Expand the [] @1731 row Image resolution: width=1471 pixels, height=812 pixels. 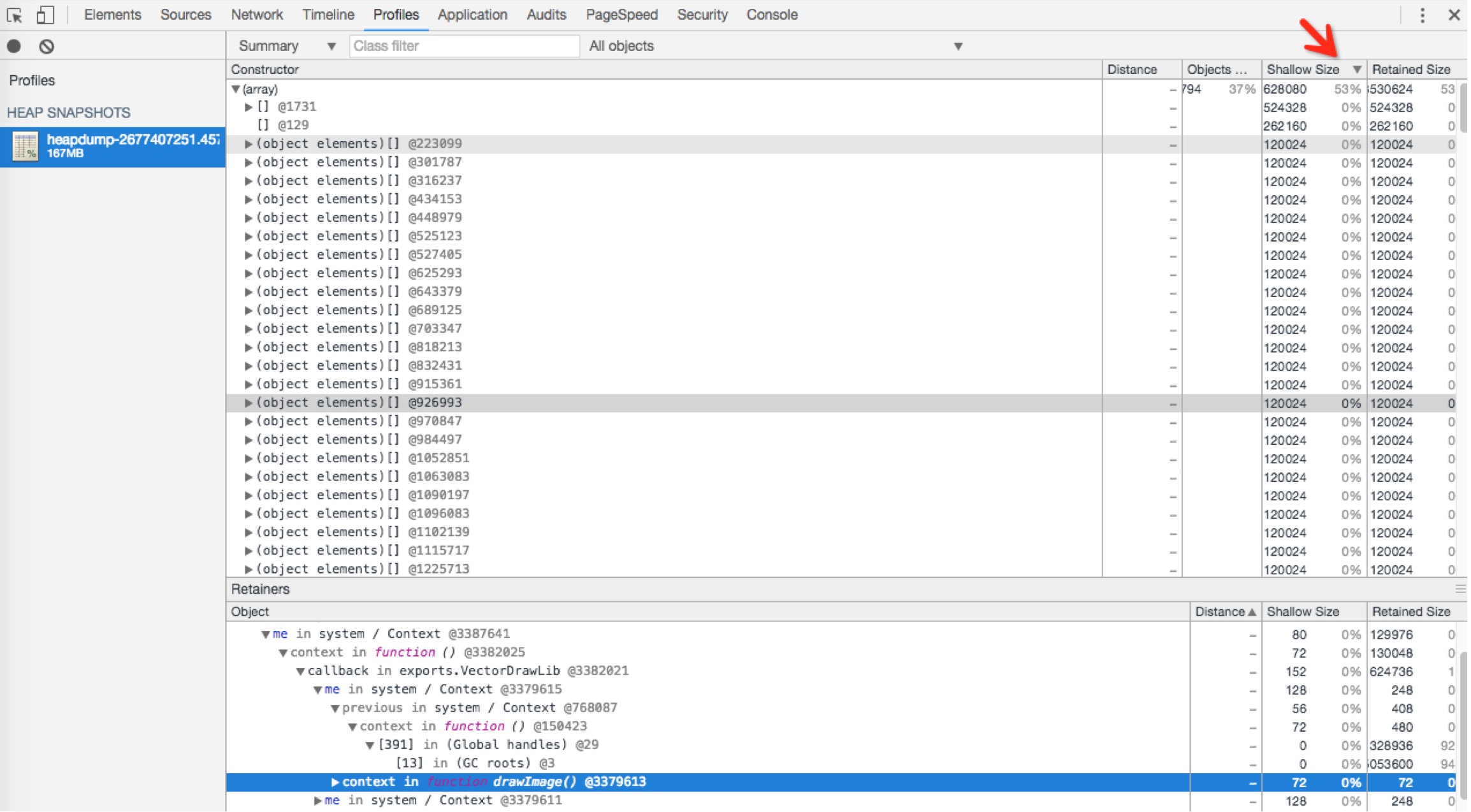[249, 107]
